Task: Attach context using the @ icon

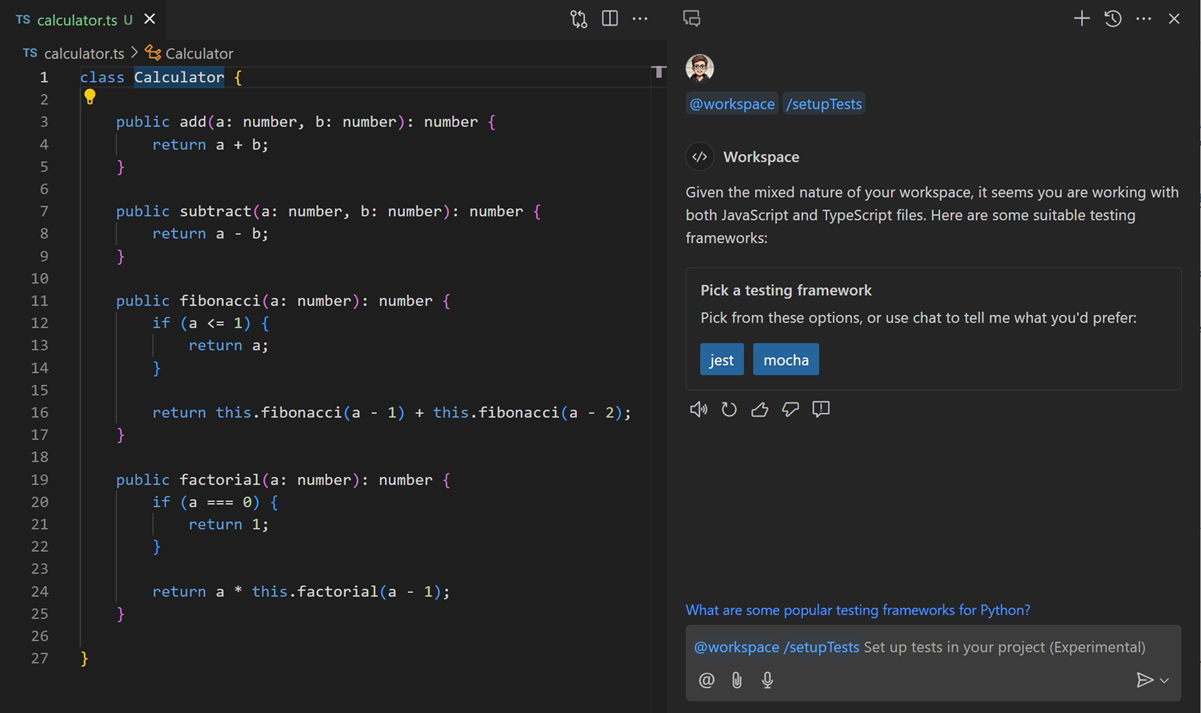Action: 707,680
